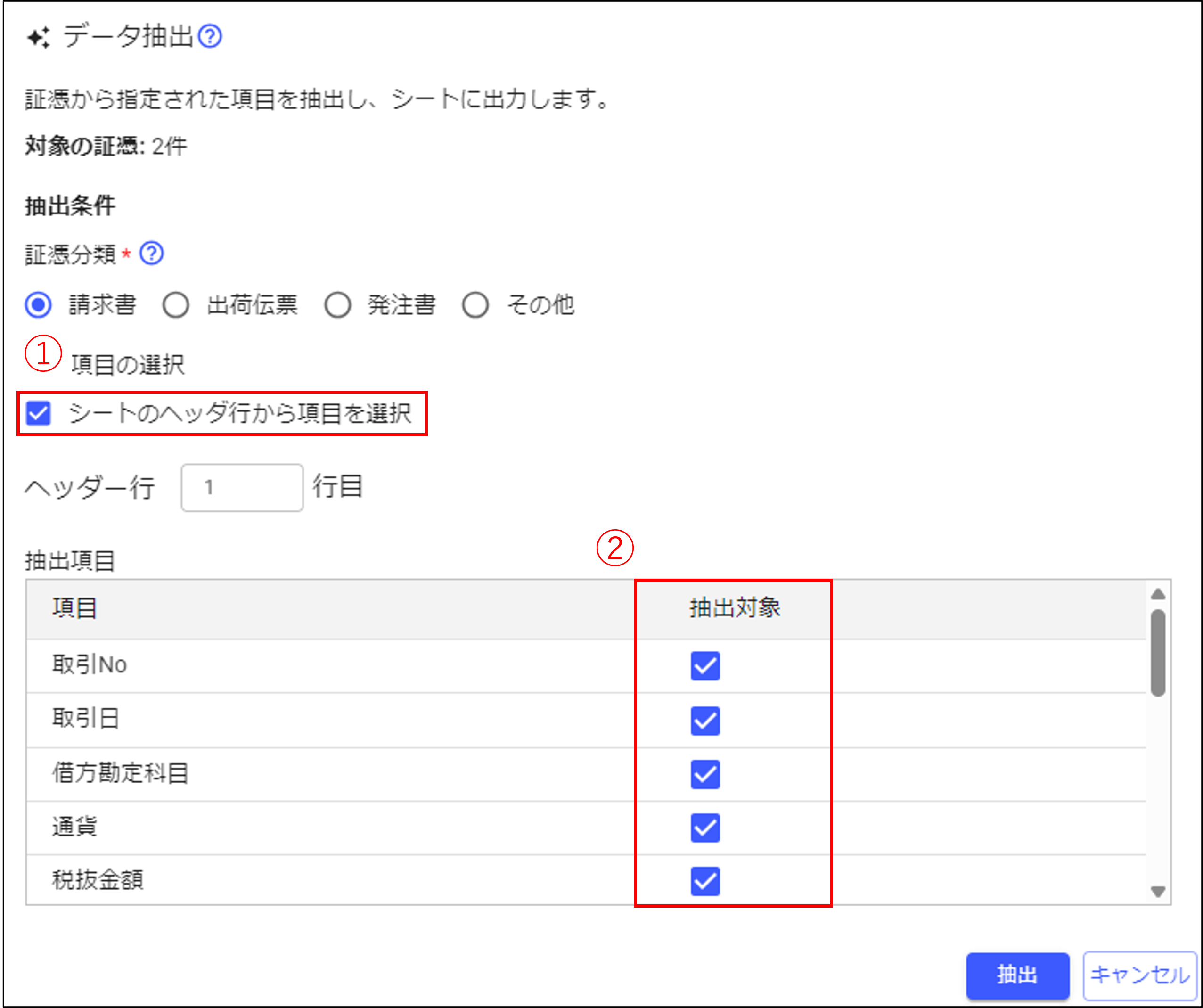Click the キャンセル button

(x=1139, y=975)
